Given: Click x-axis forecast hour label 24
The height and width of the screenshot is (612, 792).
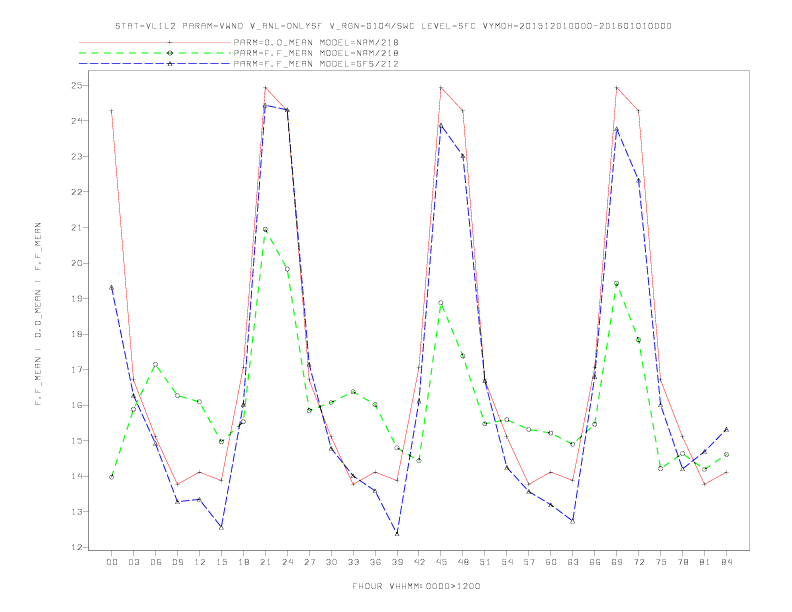Looking at the screenshot, I should [287, 562].
